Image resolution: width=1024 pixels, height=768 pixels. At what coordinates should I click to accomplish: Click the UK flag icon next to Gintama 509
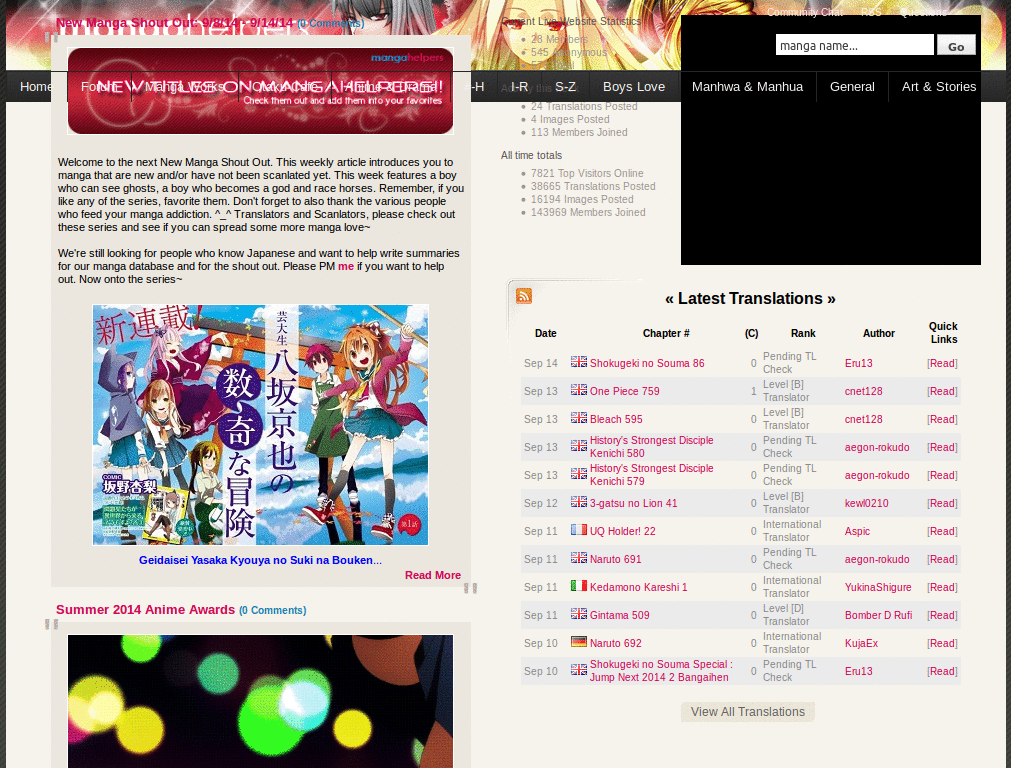(x=579, y=614)
